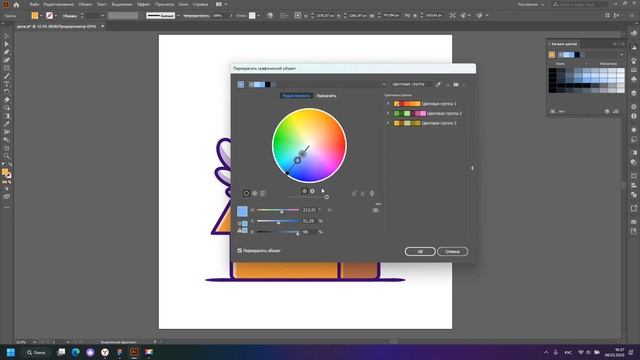Click the edit colors icon in the color guide panel
The width and height of the screenshot is (640, 360).
coord(607,111)
